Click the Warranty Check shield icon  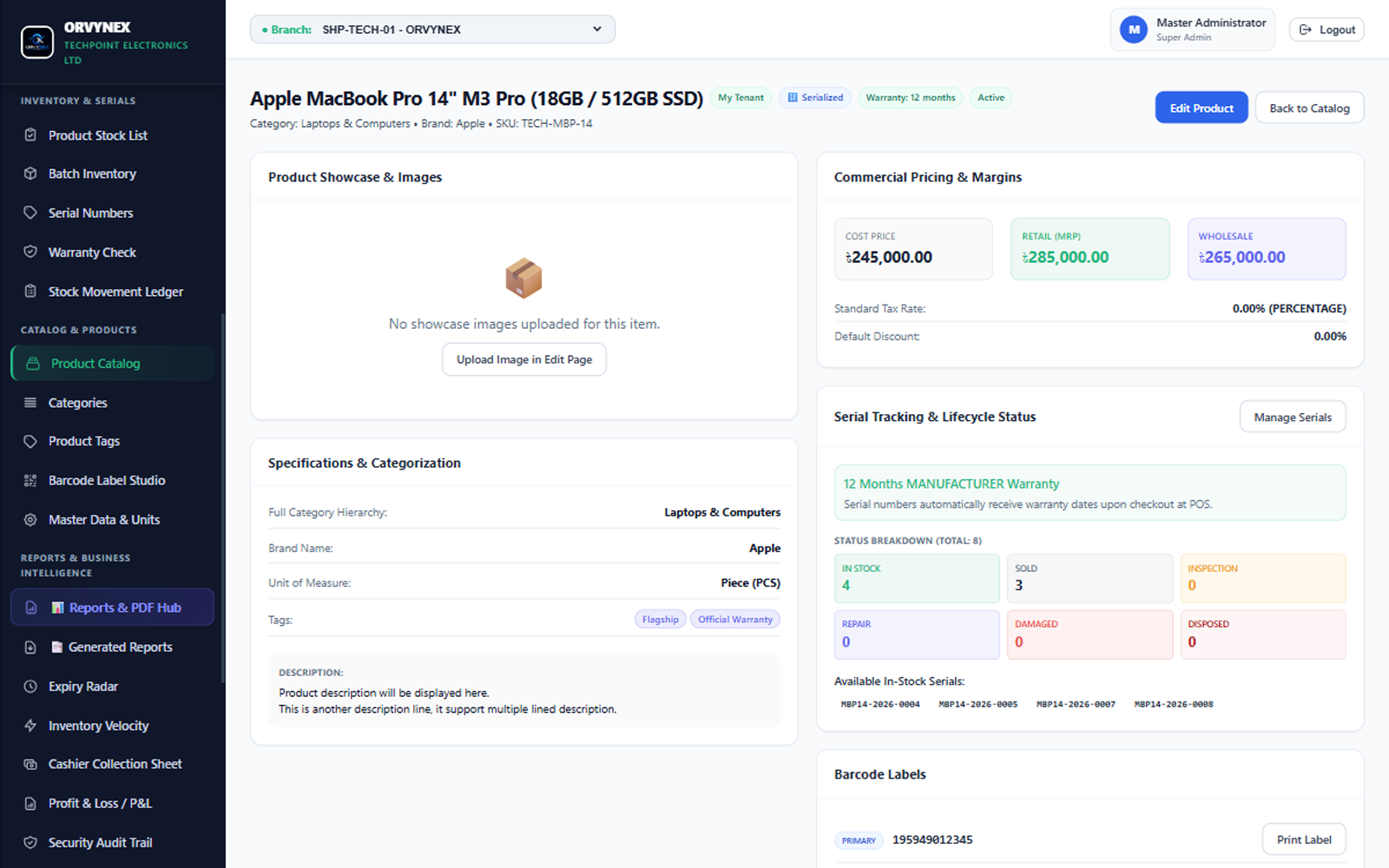30,252
